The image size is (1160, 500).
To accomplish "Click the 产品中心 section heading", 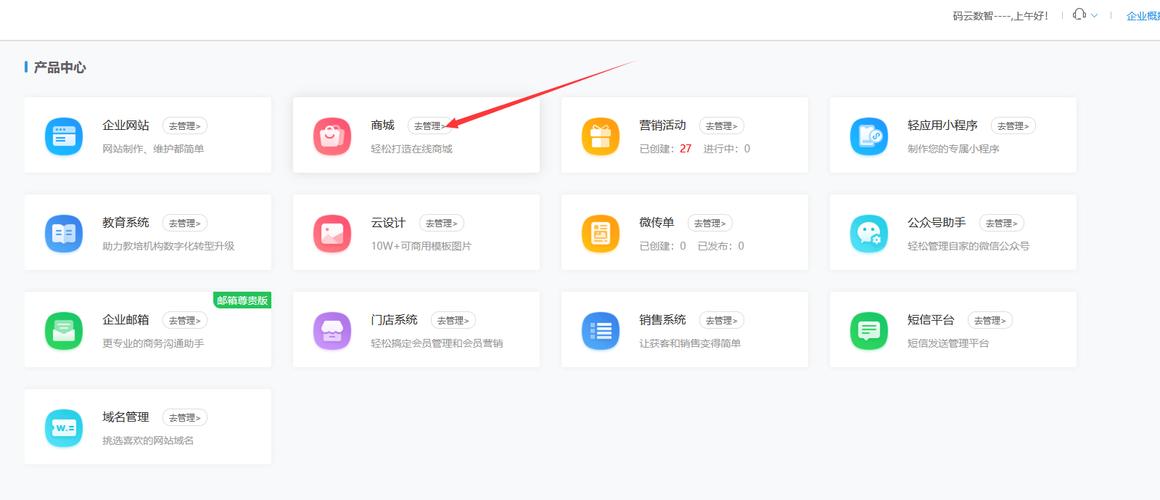I will tap(59, 67).
